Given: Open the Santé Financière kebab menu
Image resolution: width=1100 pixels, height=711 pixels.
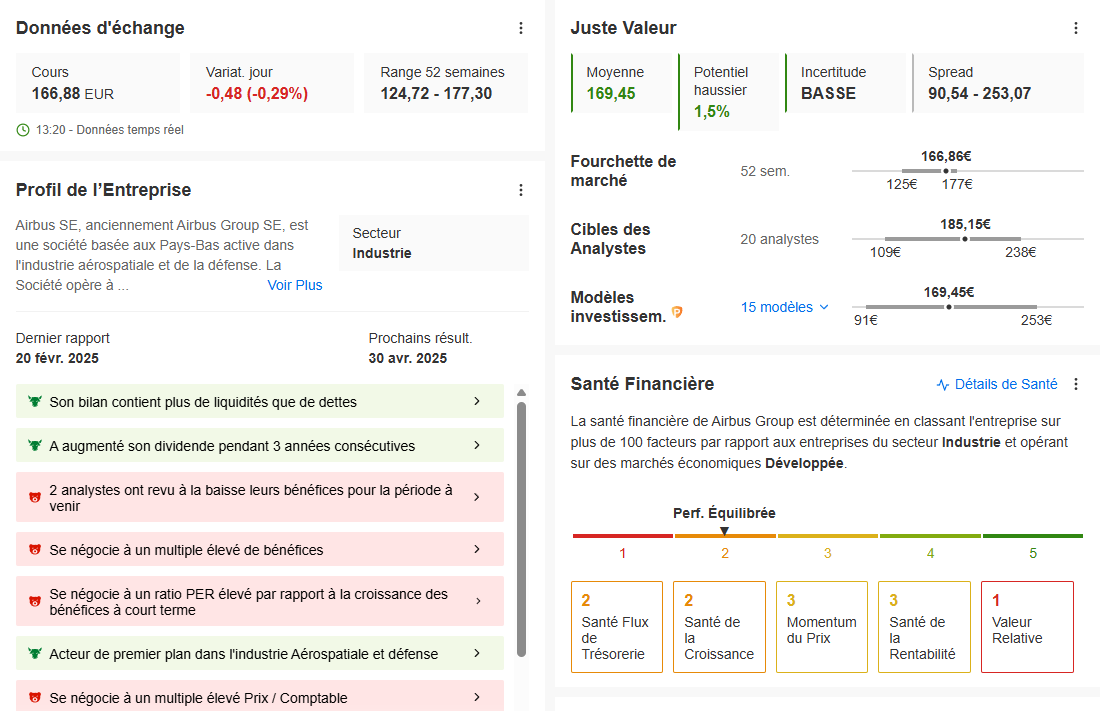Looking at the screenshot, I should point(1075,384).
